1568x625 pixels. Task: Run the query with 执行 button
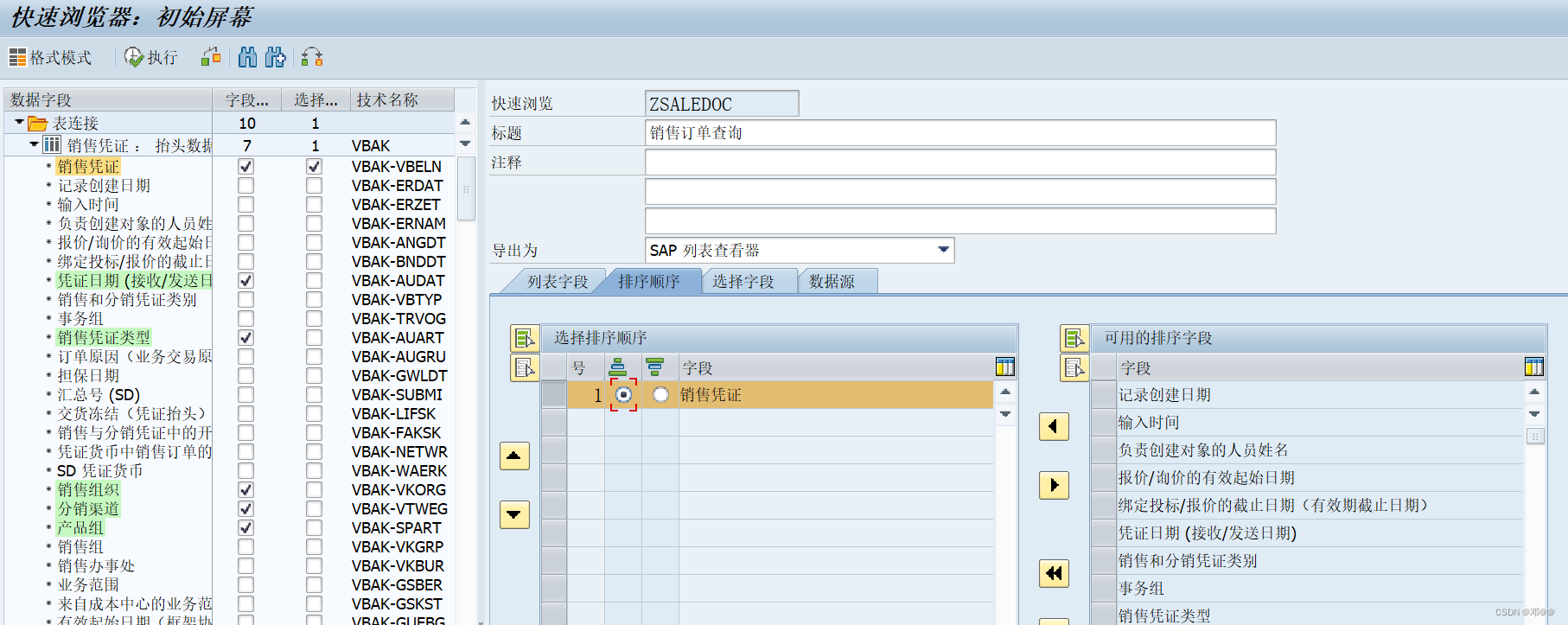(150, 57)
